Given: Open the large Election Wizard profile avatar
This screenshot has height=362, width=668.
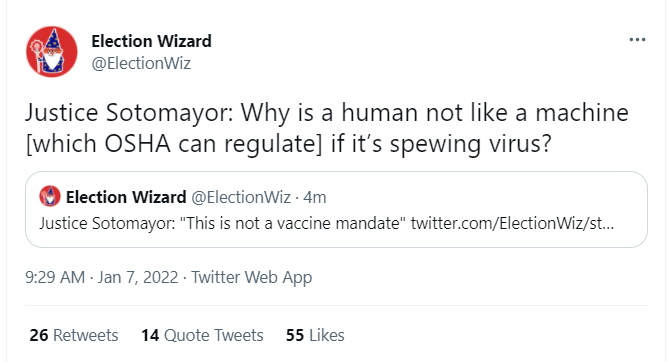Looking at the screenshot, I should tap(52, 52).
